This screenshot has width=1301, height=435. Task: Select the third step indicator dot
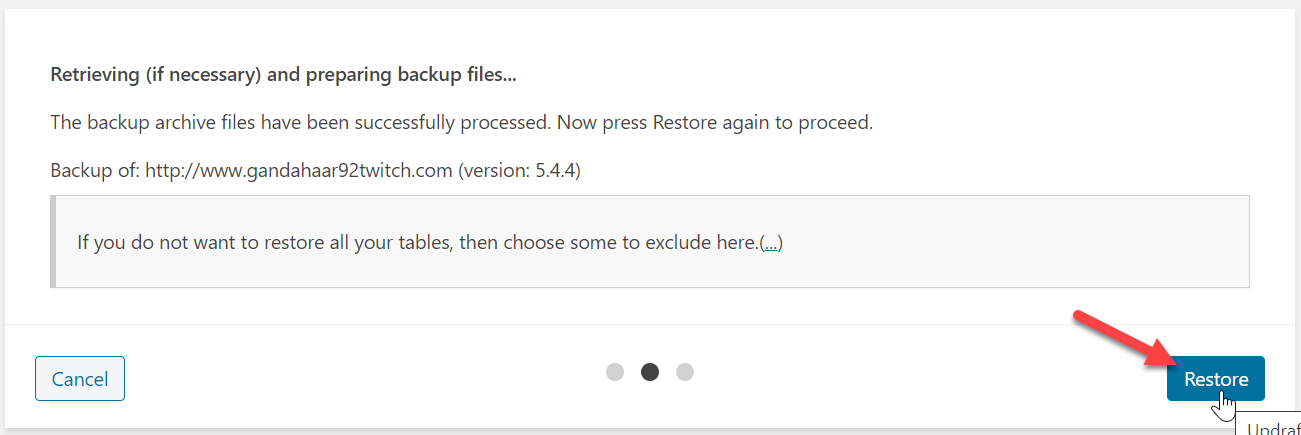coord(685,372)
